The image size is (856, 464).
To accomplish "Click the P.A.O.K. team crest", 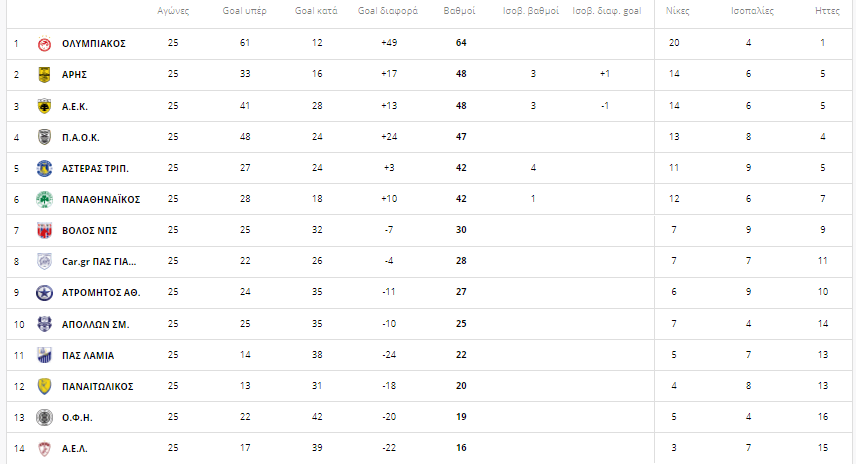I will click(x=44, y=137).
